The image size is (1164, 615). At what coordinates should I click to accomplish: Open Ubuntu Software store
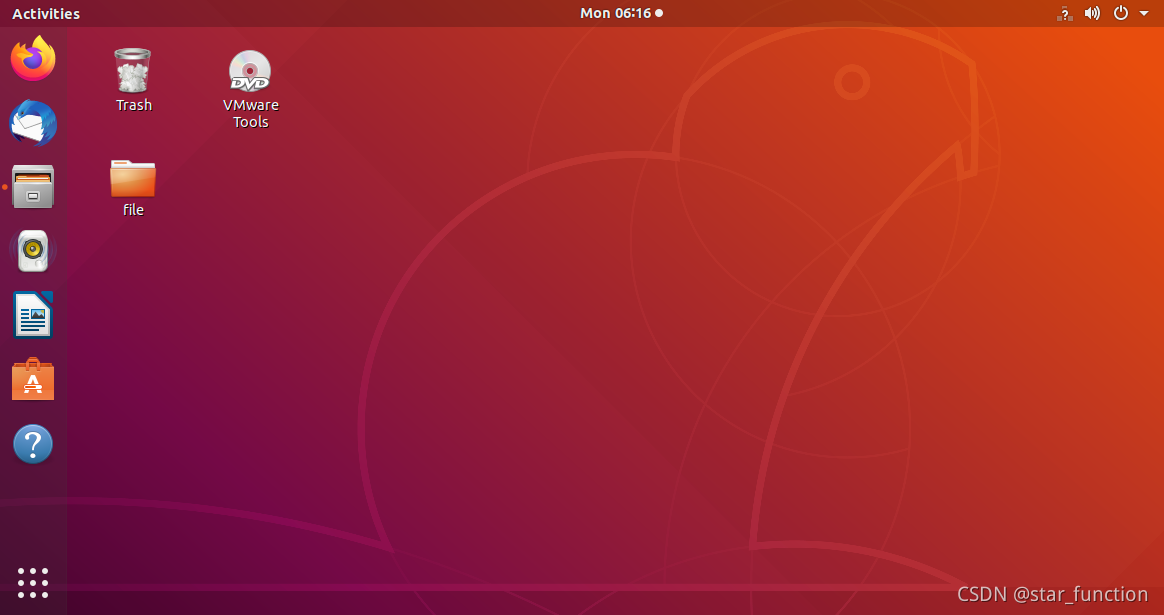click(33, 380)
